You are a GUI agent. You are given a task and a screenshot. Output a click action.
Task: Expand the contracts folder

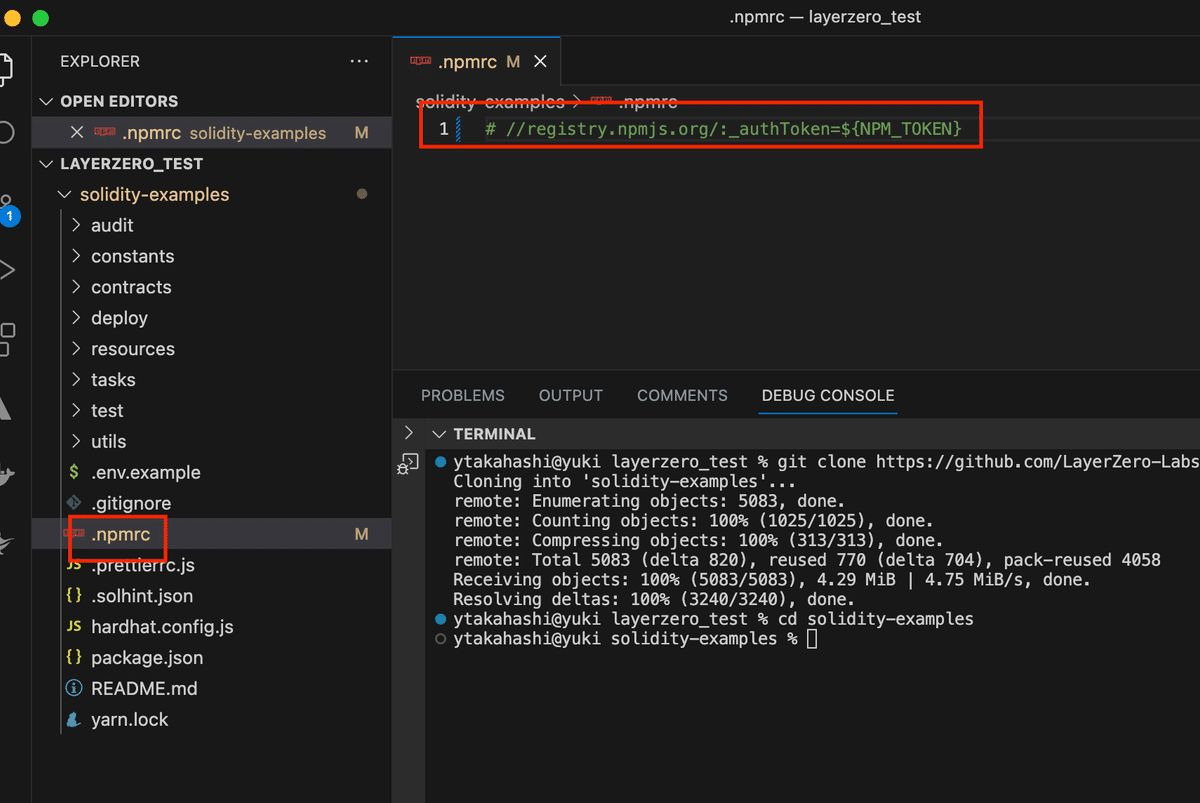pos(77,287)
